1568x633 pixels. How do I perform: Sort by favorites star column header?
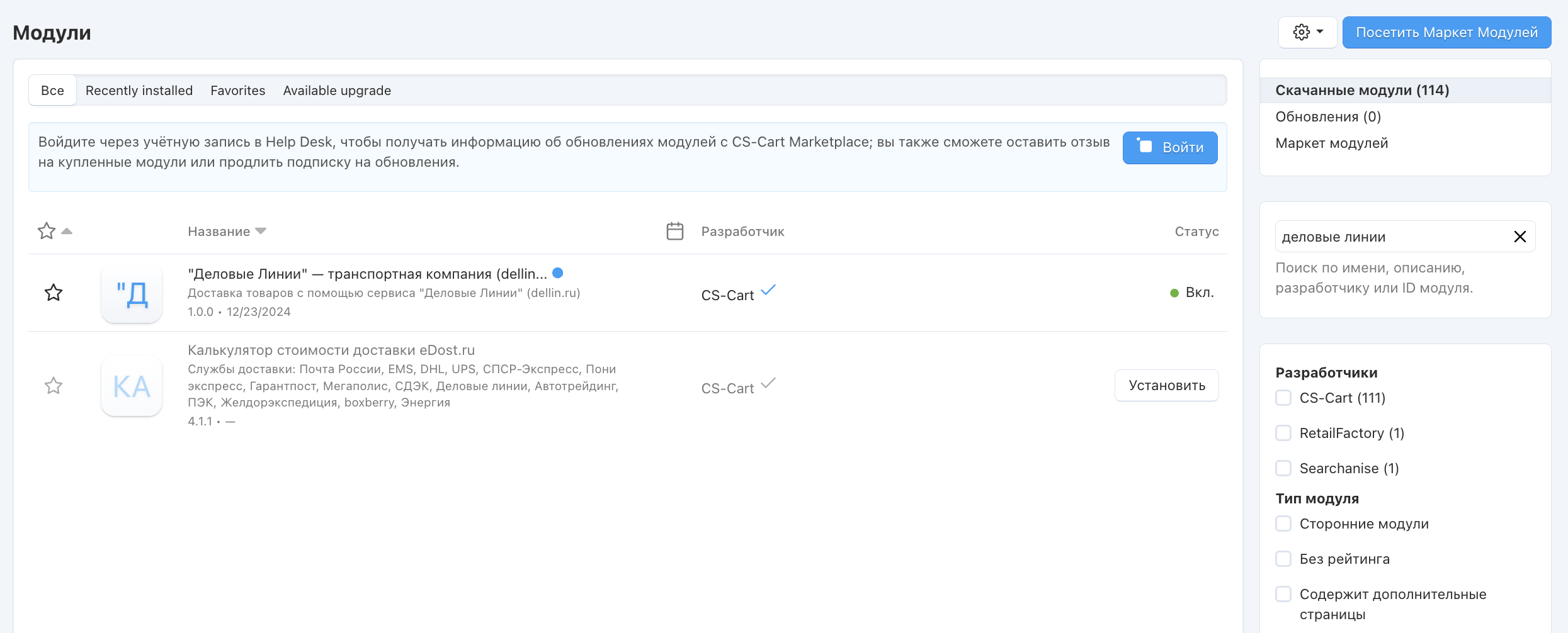point(47,232)
